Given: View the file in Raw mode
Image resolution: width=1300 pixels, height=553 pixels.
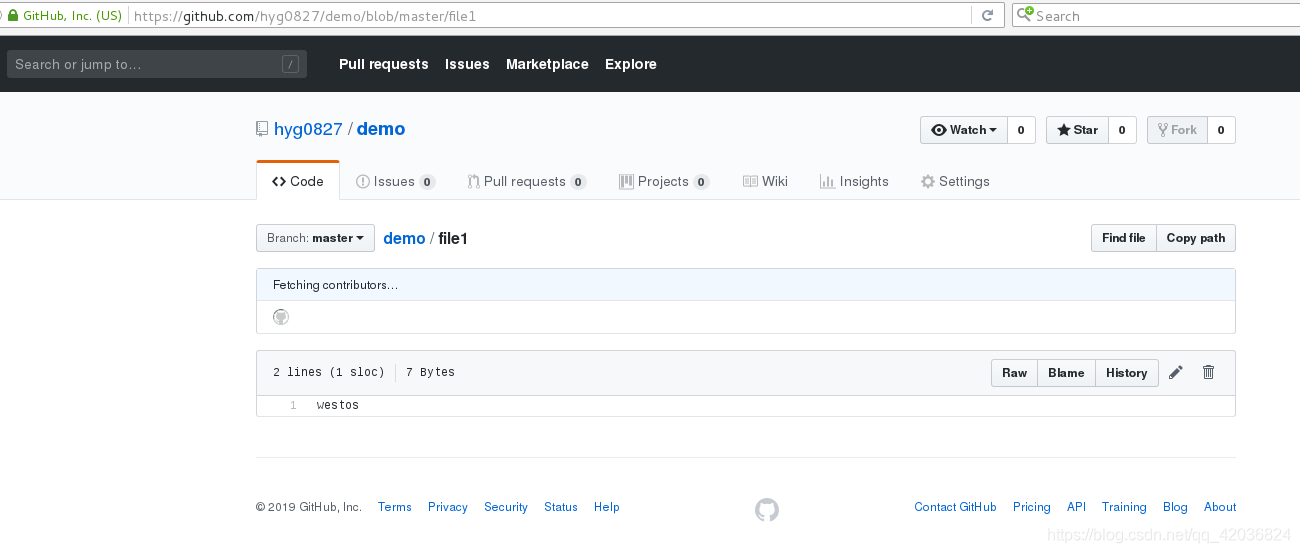Looking at the screenshot, I should (1014, 373).
